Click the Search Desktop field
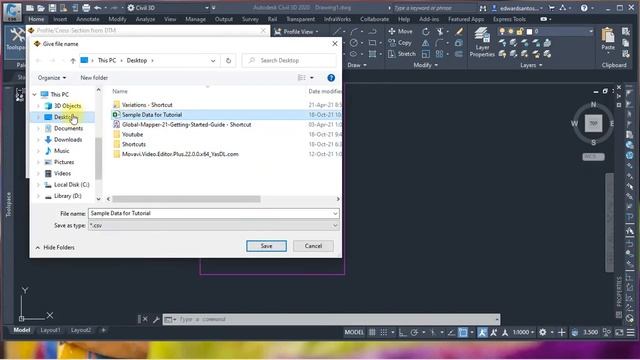The image size is (640, 360). pyautogui.click(x=289, y=60)
